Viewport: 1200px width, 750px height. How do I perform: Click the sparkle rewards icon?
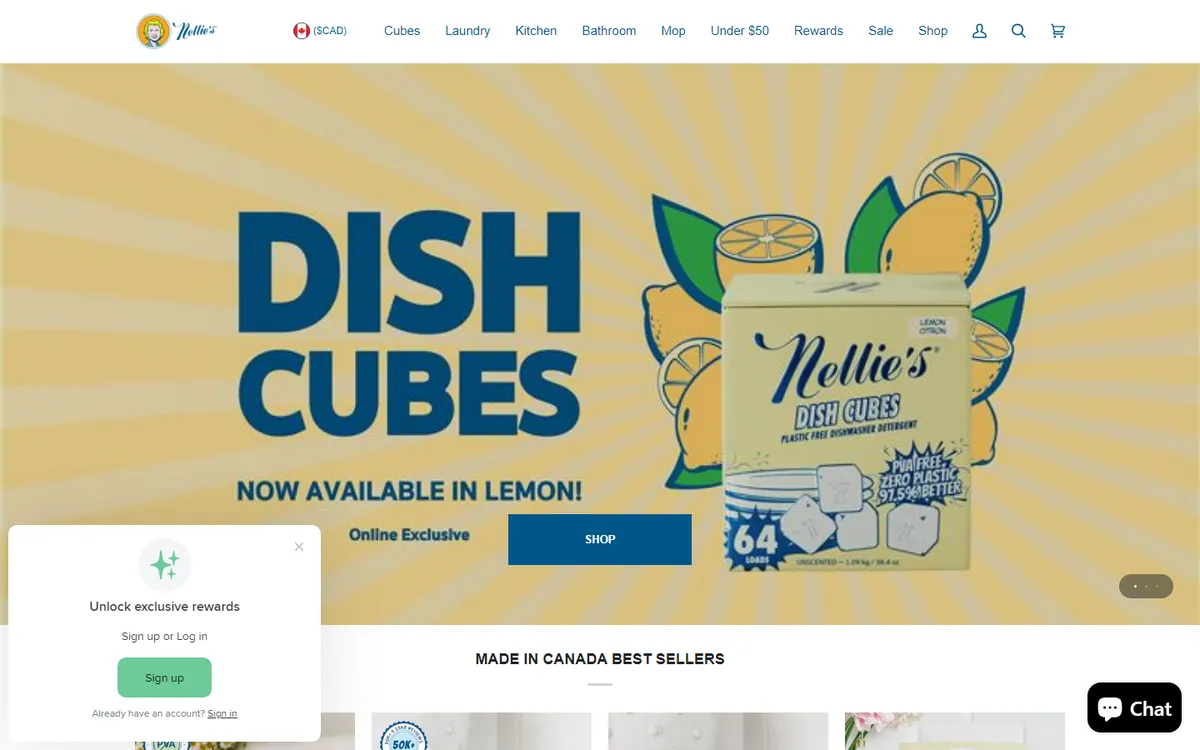pyautogui.click(x=165, y=565)
